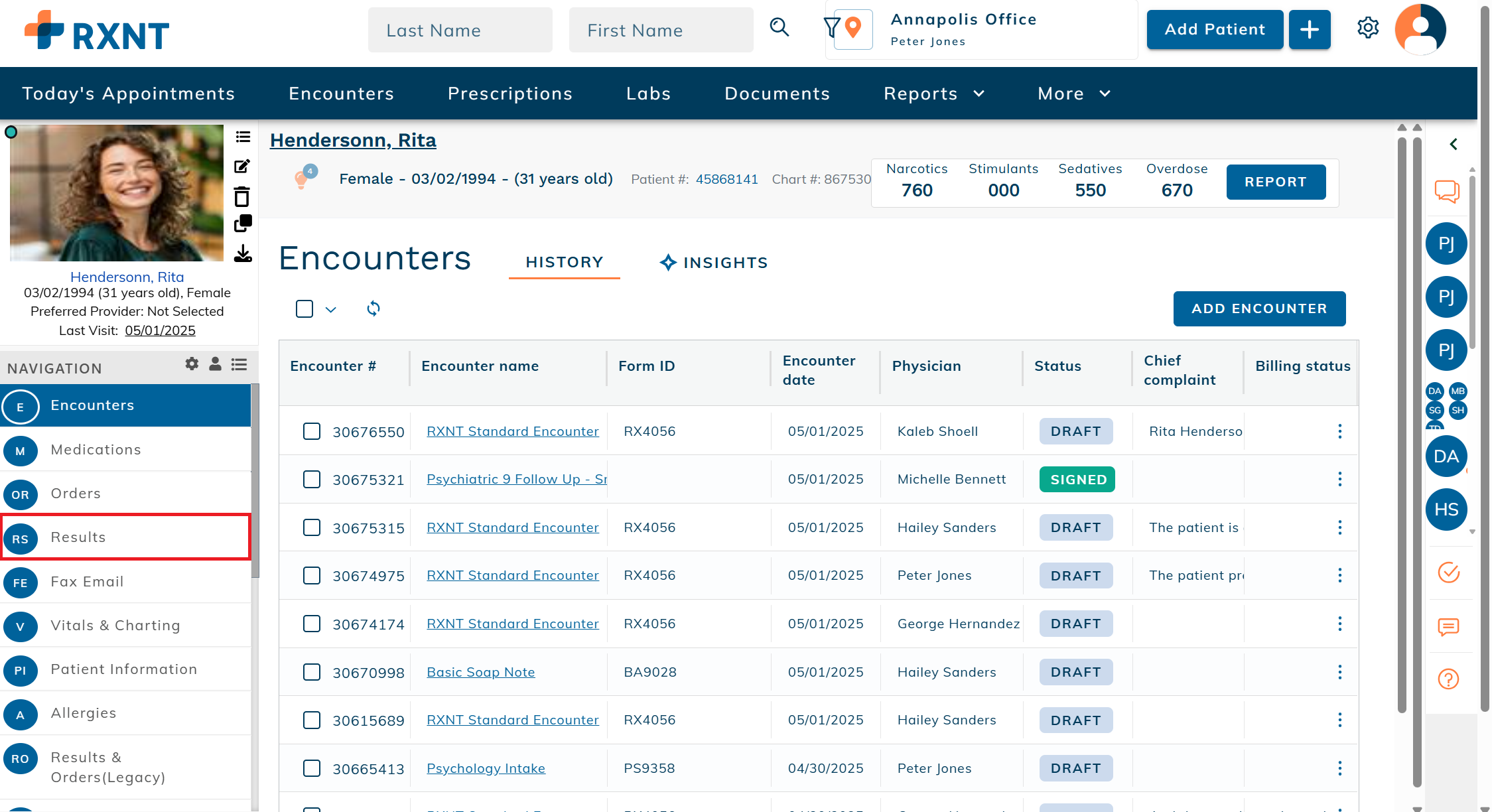Open the Hendersonn, Rita heading link

click(353, 140)
